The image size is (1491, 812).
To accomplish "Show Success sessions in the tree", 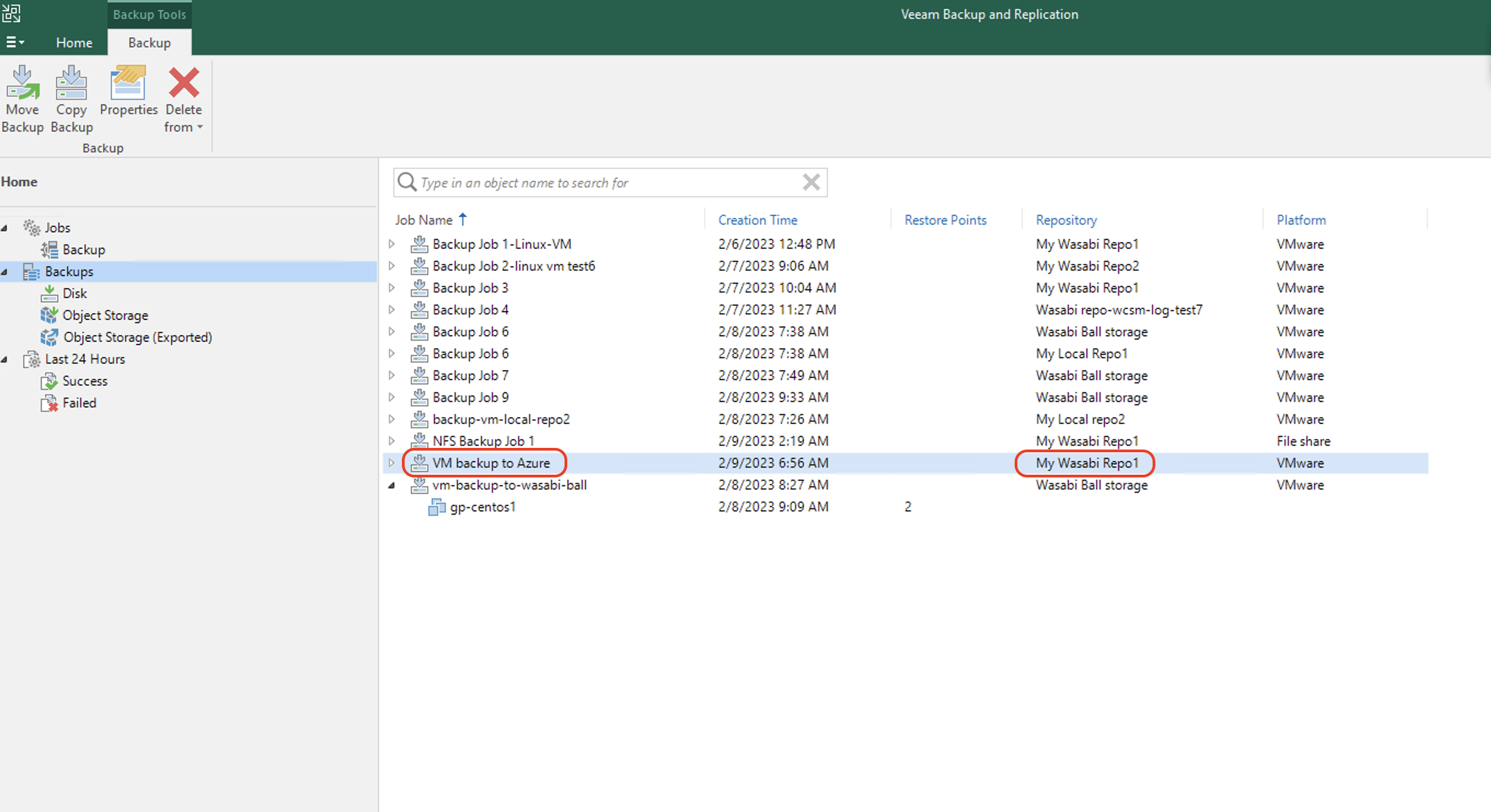I will pyautogui.click(x=84, y=381).
